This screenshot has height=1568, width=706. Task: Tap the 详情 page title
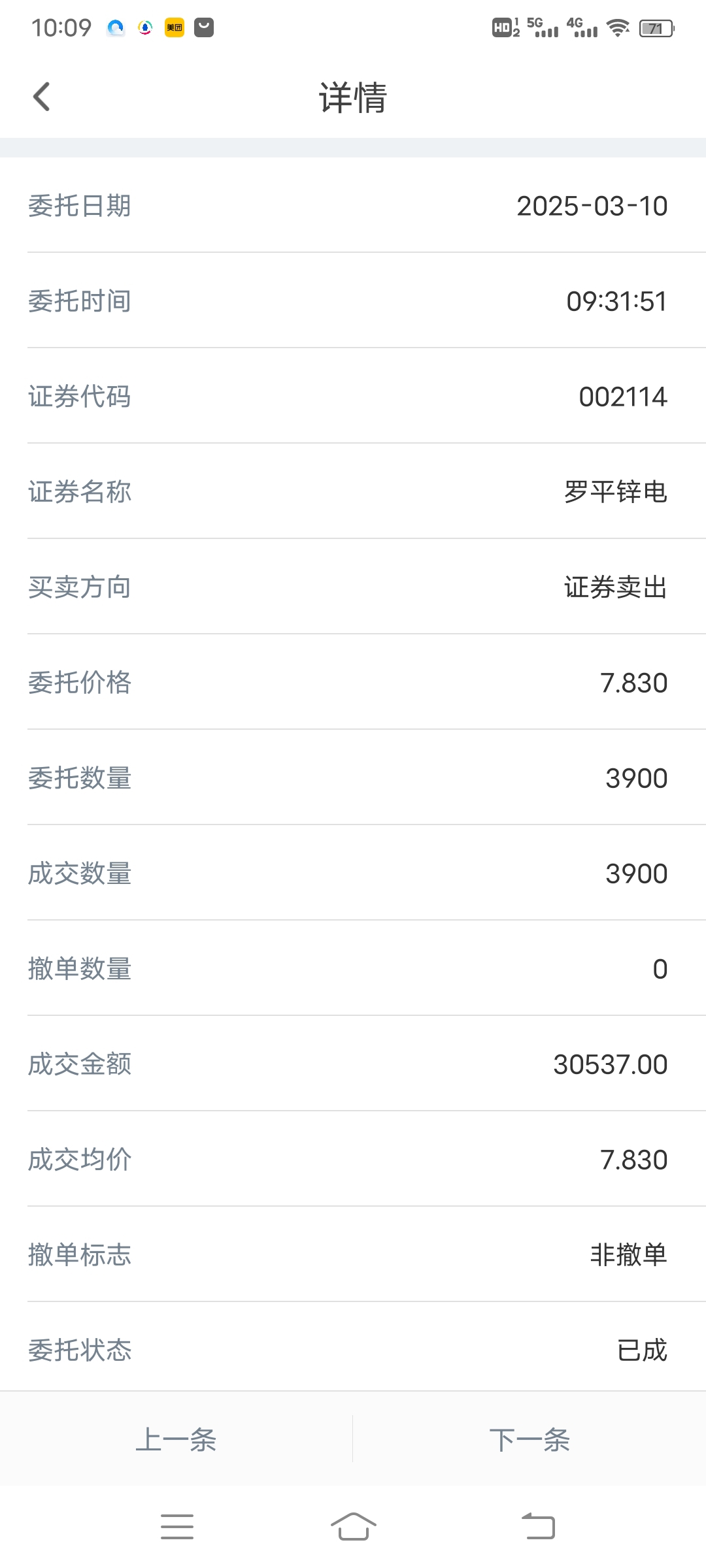pyautogui.click(x=353, y=97)
